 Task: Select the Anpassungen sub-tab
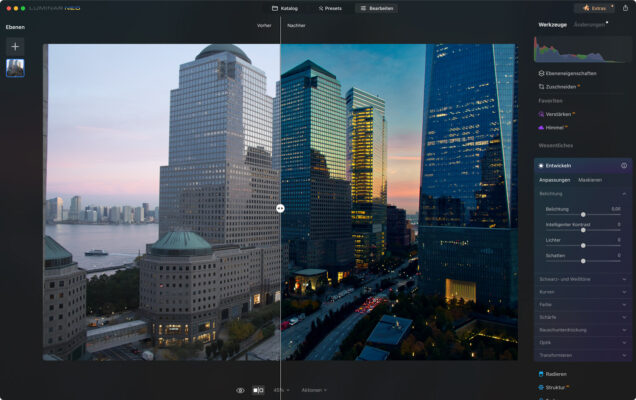[554, 180]
